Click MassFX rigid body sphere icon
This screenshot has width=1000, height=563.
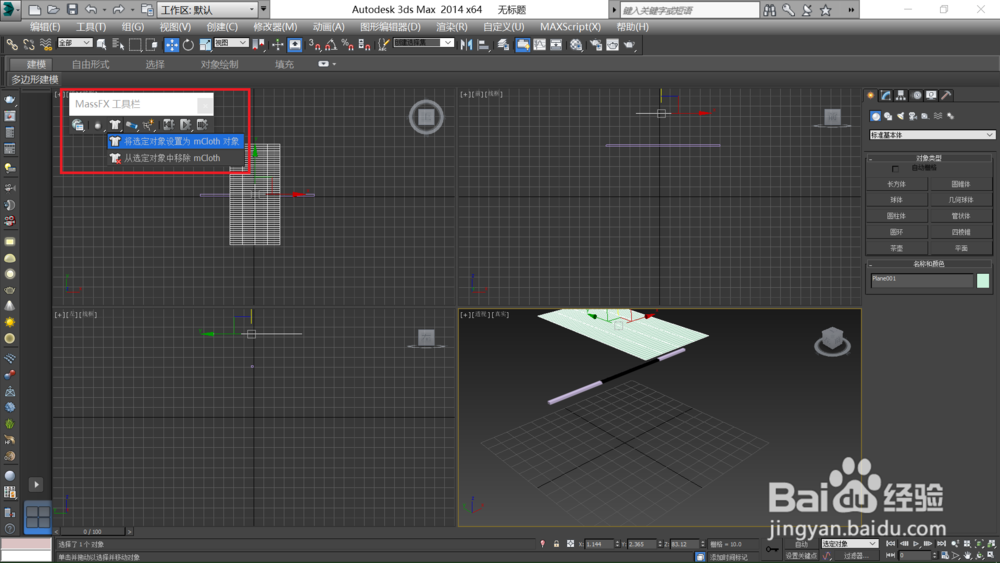(97, 125)
